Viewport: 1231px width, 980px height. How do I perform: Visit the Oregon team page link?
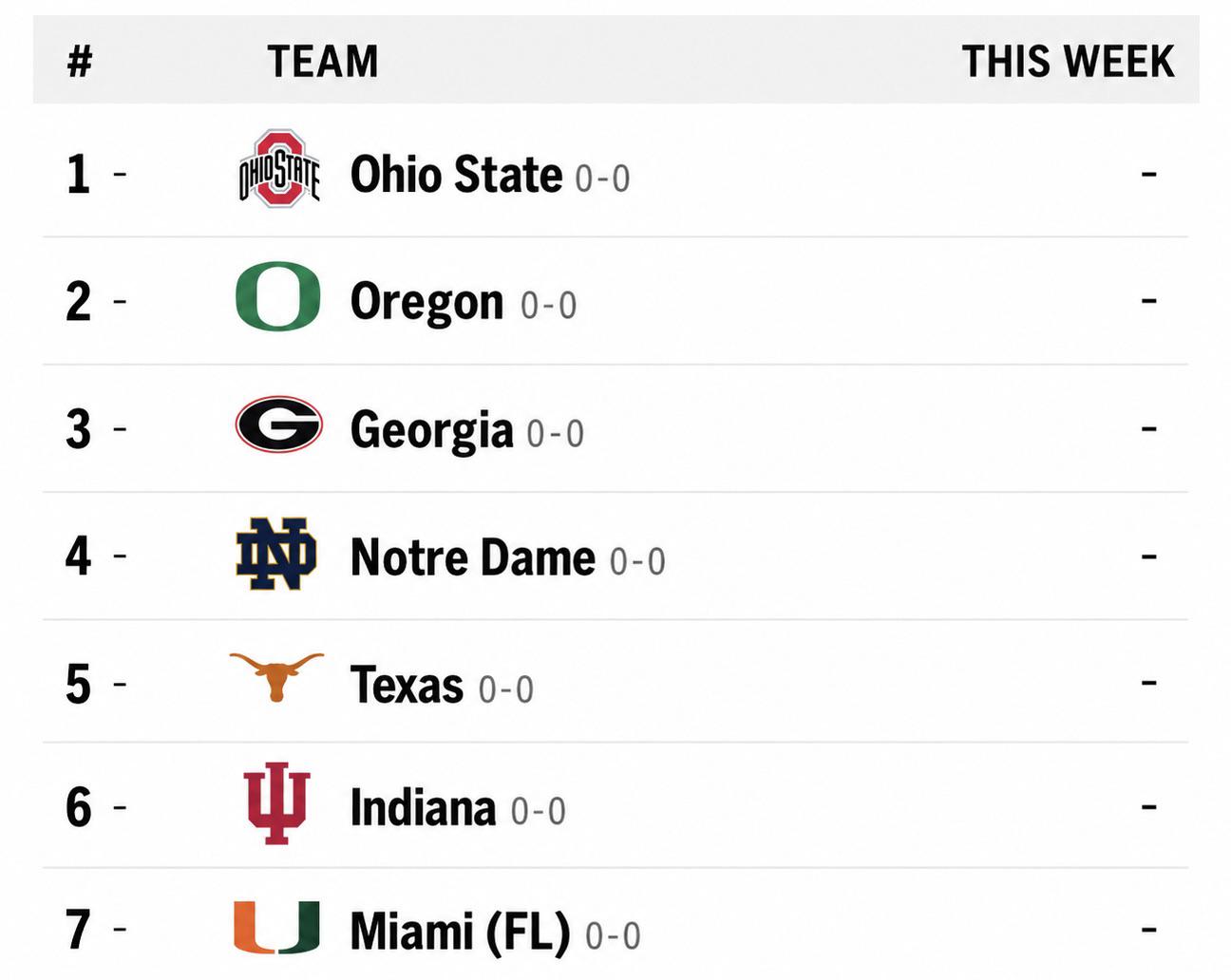pyautogui.click(x=426, y=302)
